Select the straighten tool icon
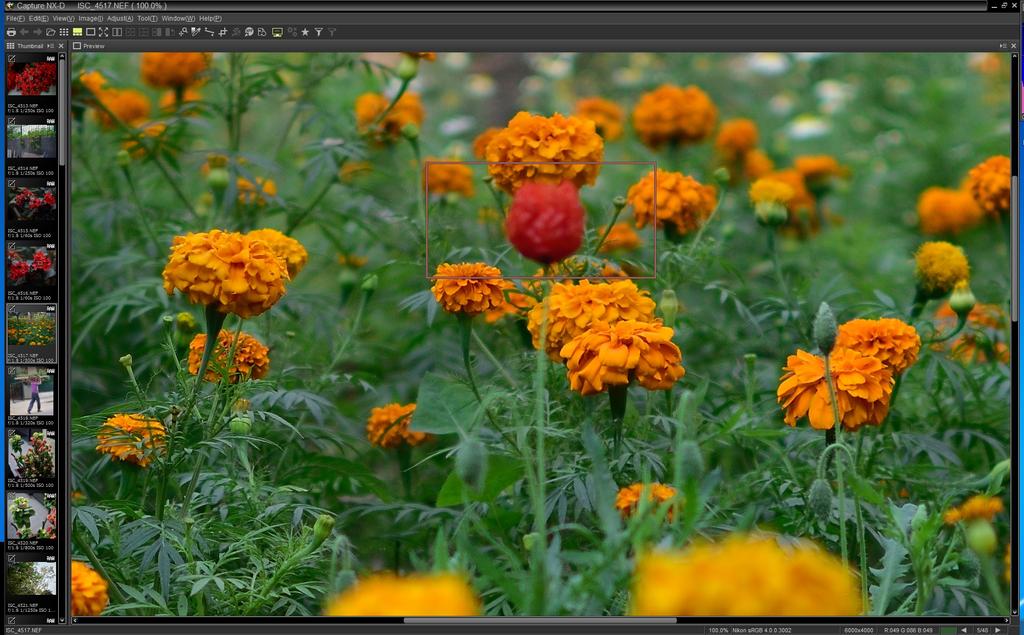The height and width of the screenshot is (635, 1024). (x=209, y=32)
